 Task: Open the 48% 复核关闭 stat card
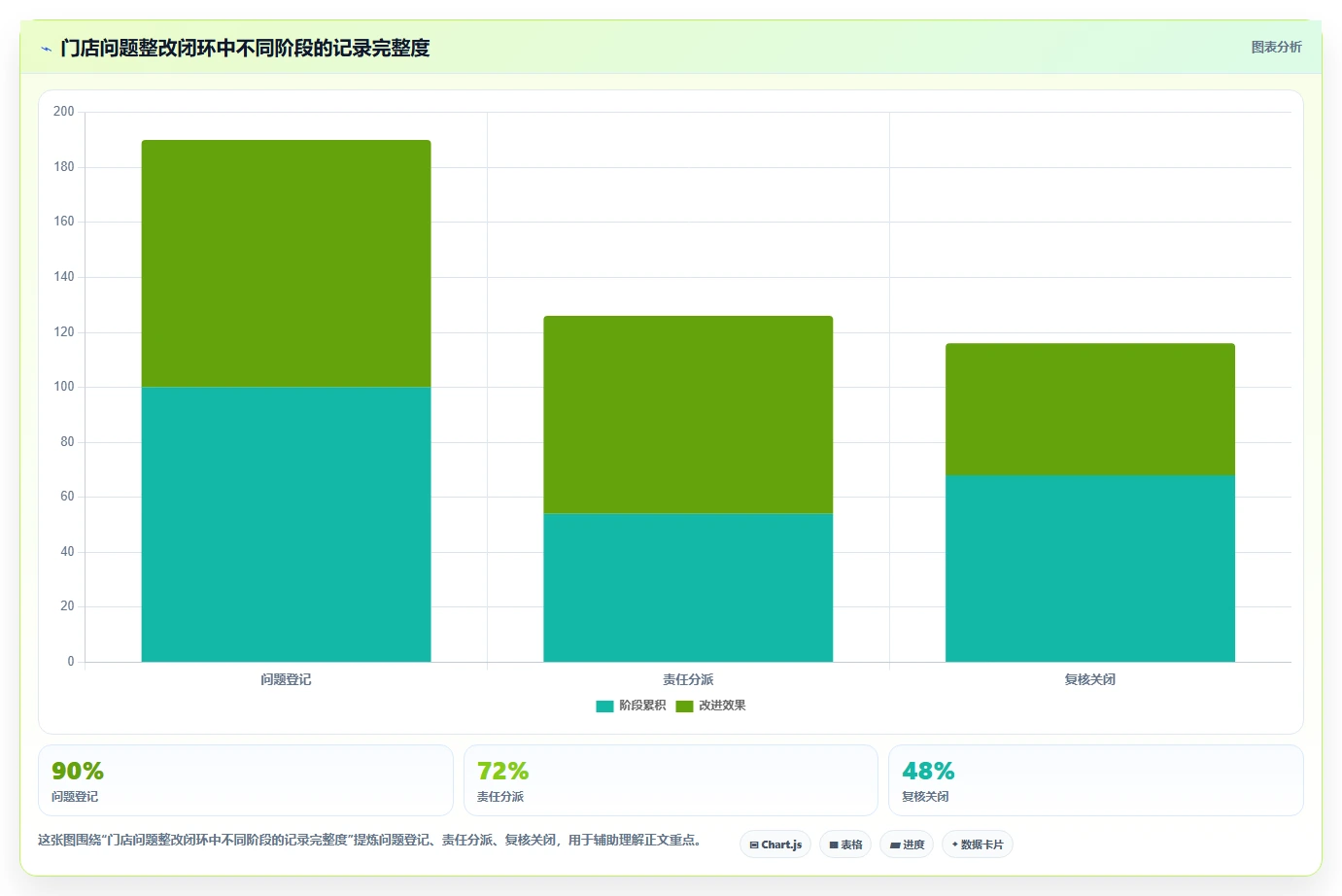point(1096,780)
